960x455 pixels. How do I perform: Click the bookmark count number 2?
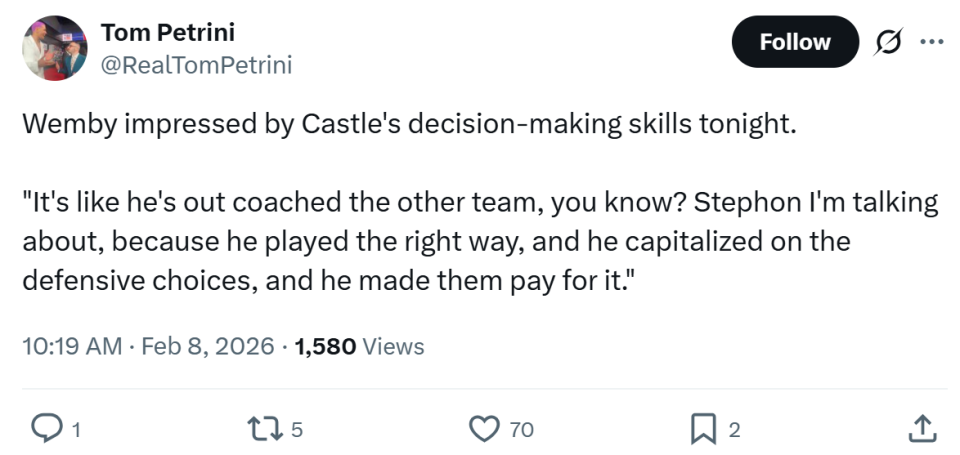pos(735,430)
